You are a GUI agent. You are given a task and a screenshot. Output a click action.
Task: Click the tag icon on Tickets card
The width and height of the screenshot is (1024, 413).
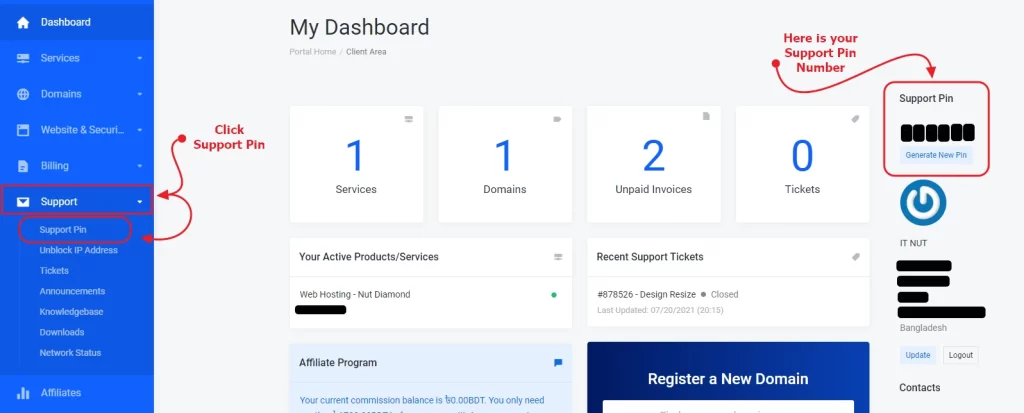(856, 119)
